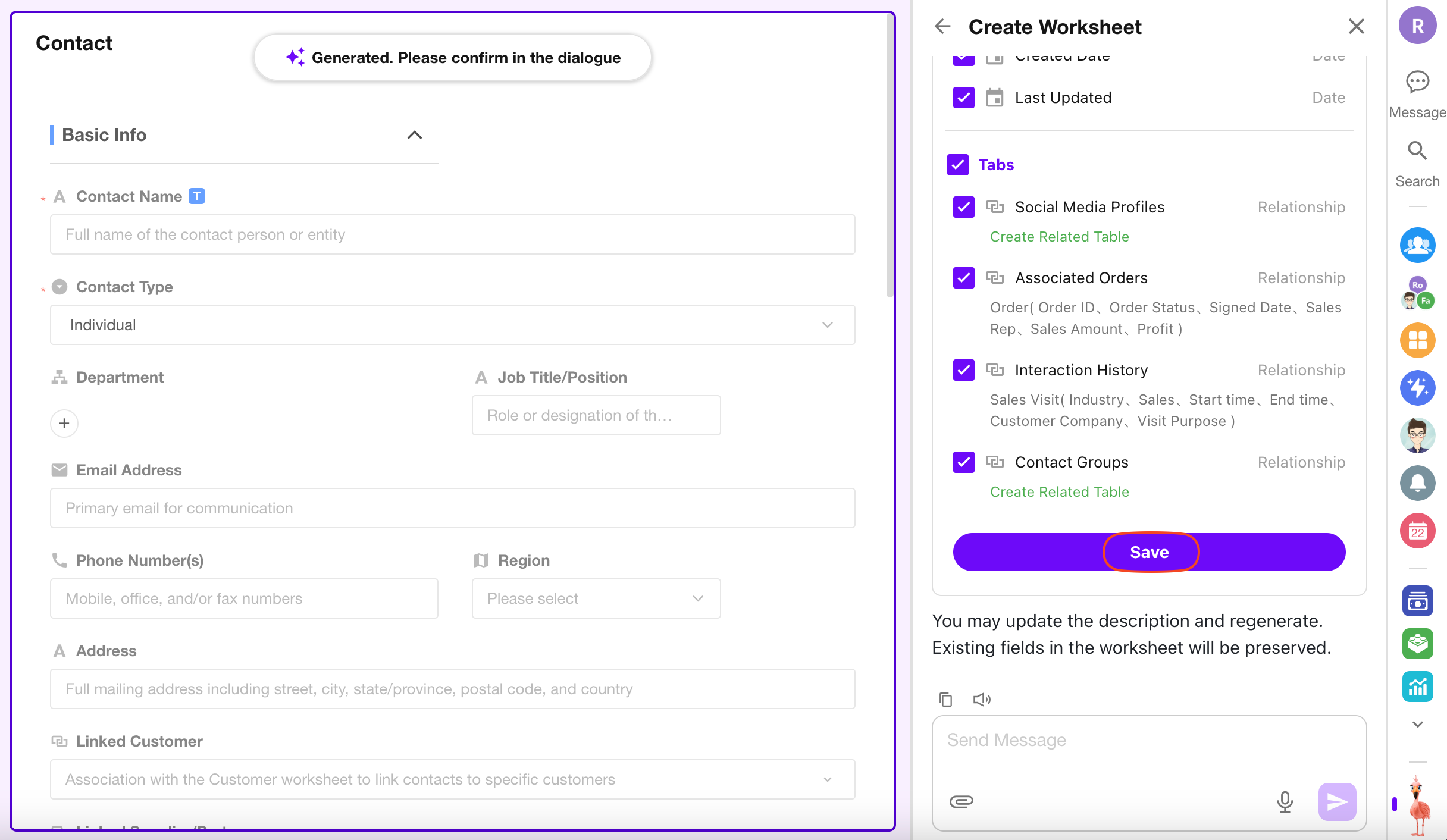Image resolution: width=1447 pixels, height=840 pixels.
Task: Uncheck the Tabs section checkbox
Action: (x=958, y=165)
